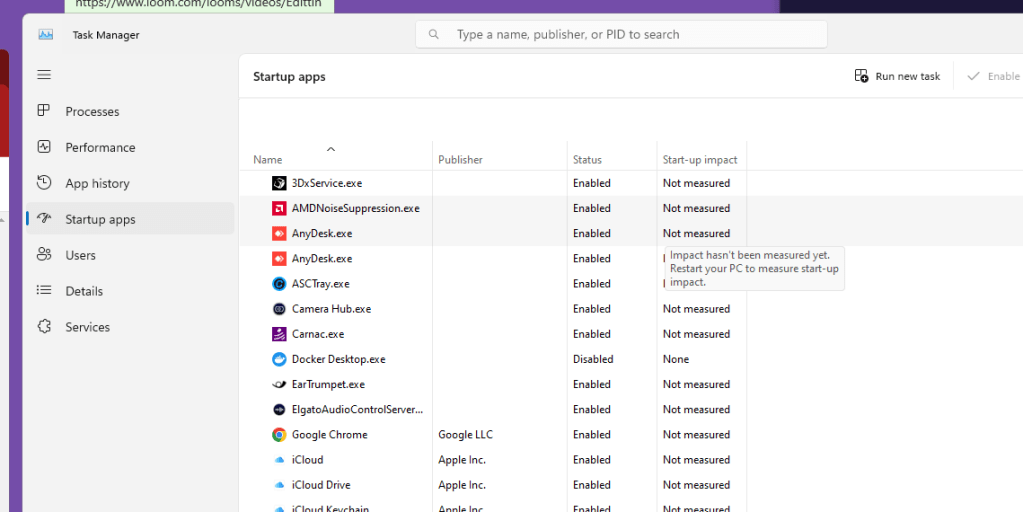
Task: Click Not measured for EarTrumpet.exe
Action: click(696, 385)
